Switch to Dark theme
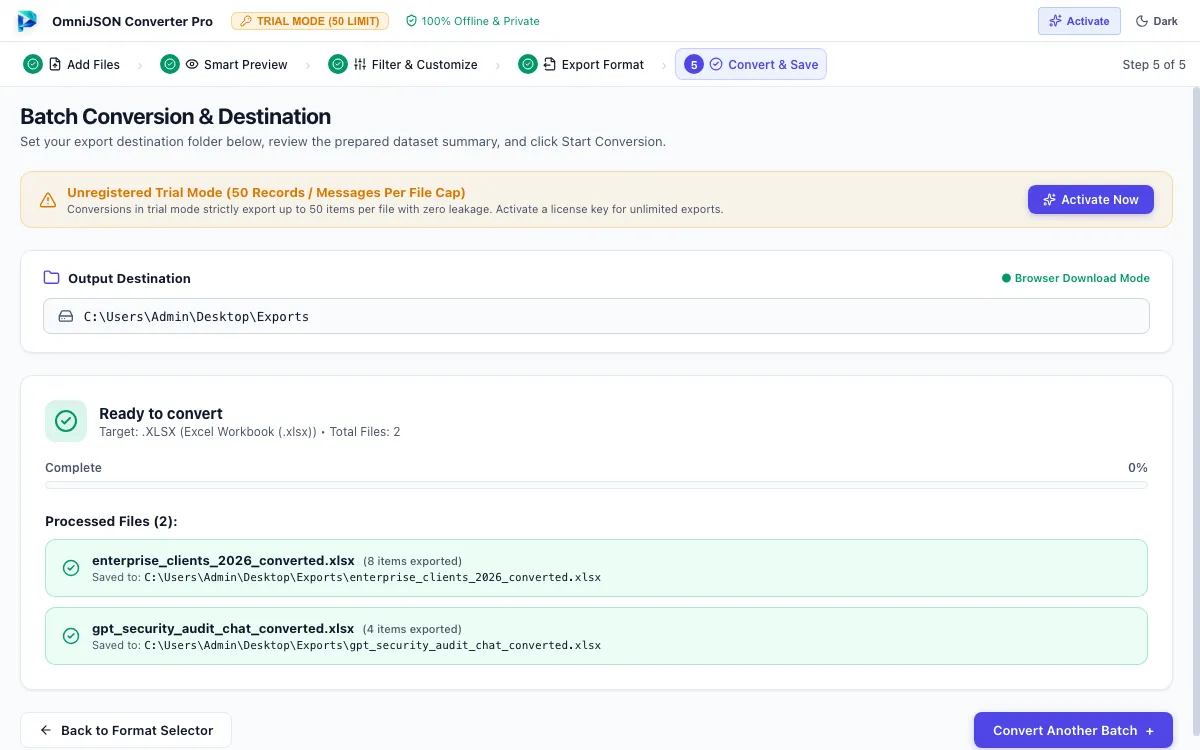 [1156, 21]
